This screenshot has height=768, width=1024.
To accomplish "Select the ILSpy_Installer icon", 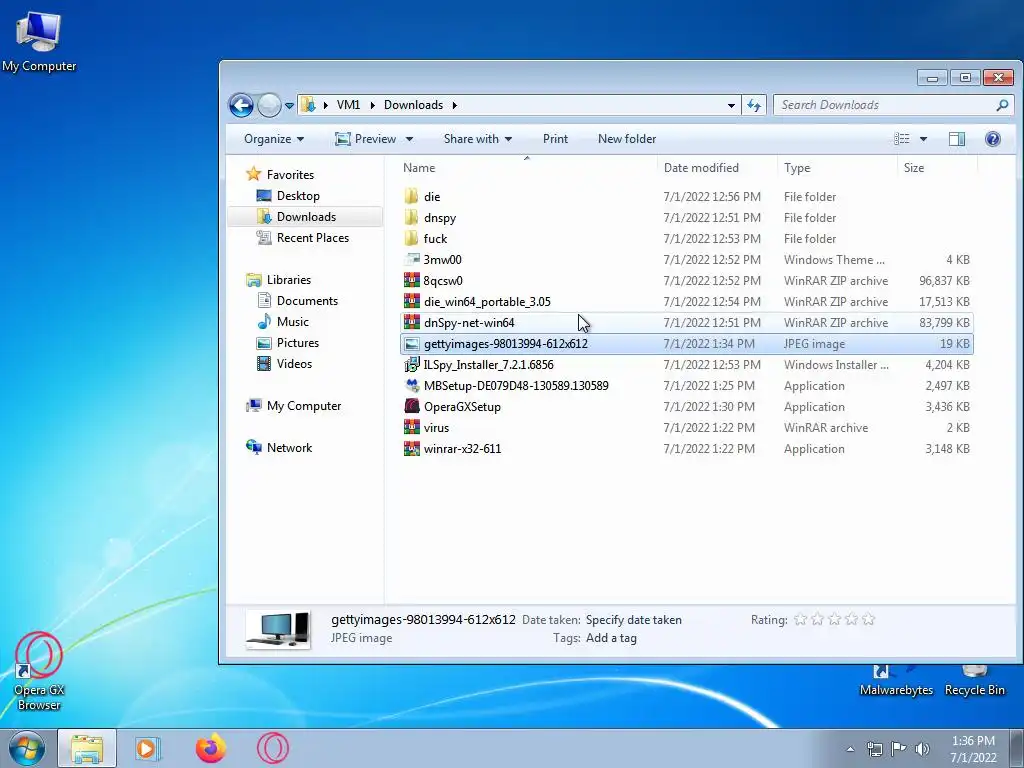I will tap(411, 364).
